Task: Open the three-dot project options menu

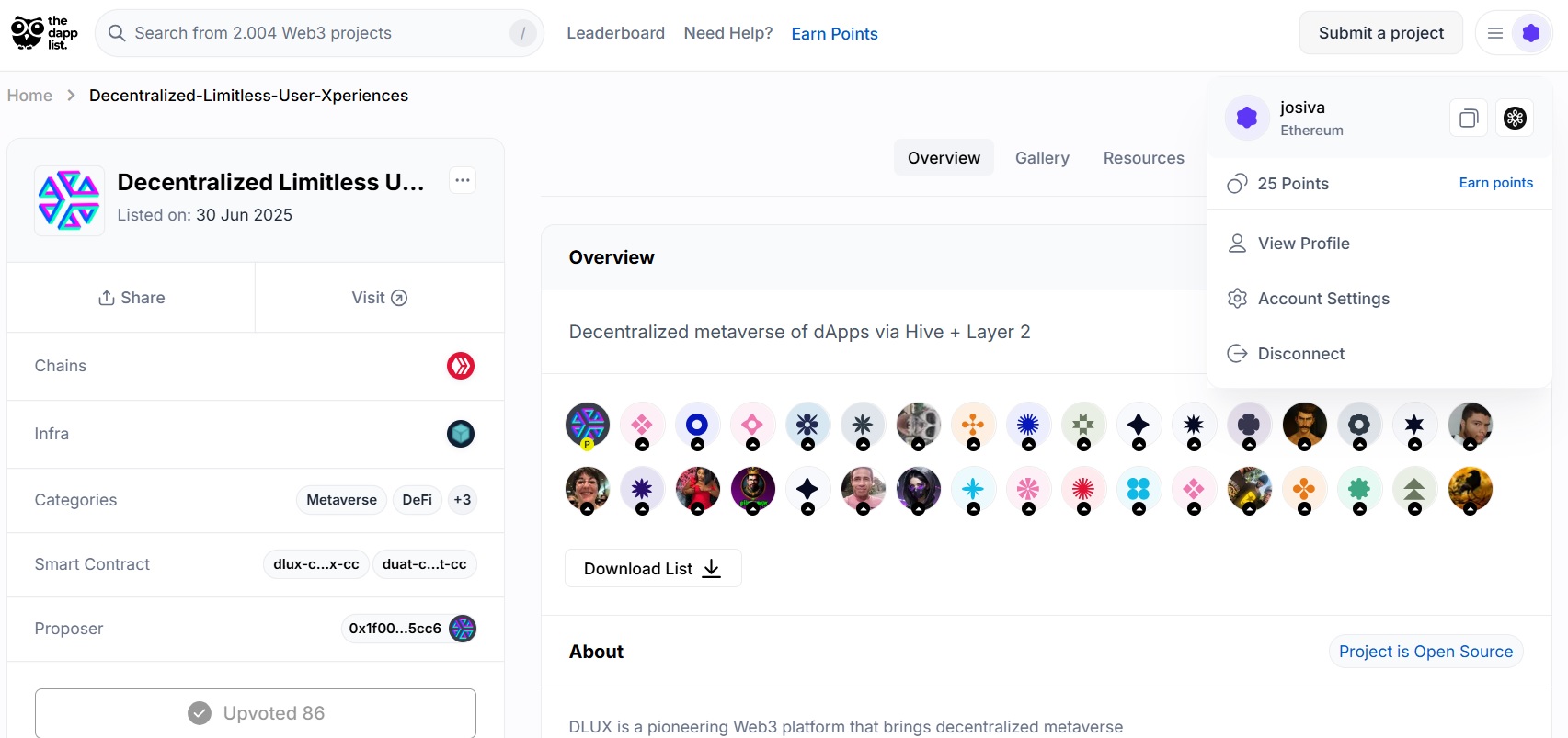Action: [463, 180]
